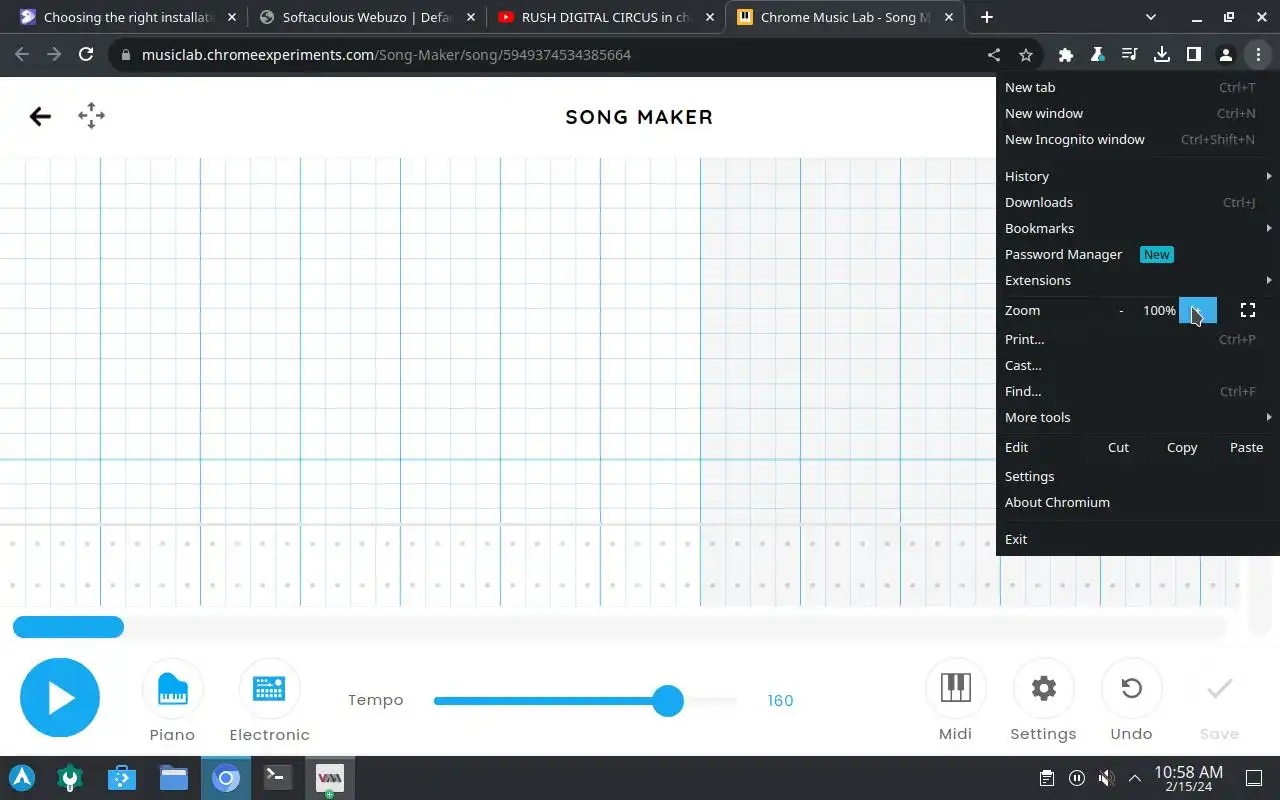Expand the Extensions submenu

(x=1138, y=280)
